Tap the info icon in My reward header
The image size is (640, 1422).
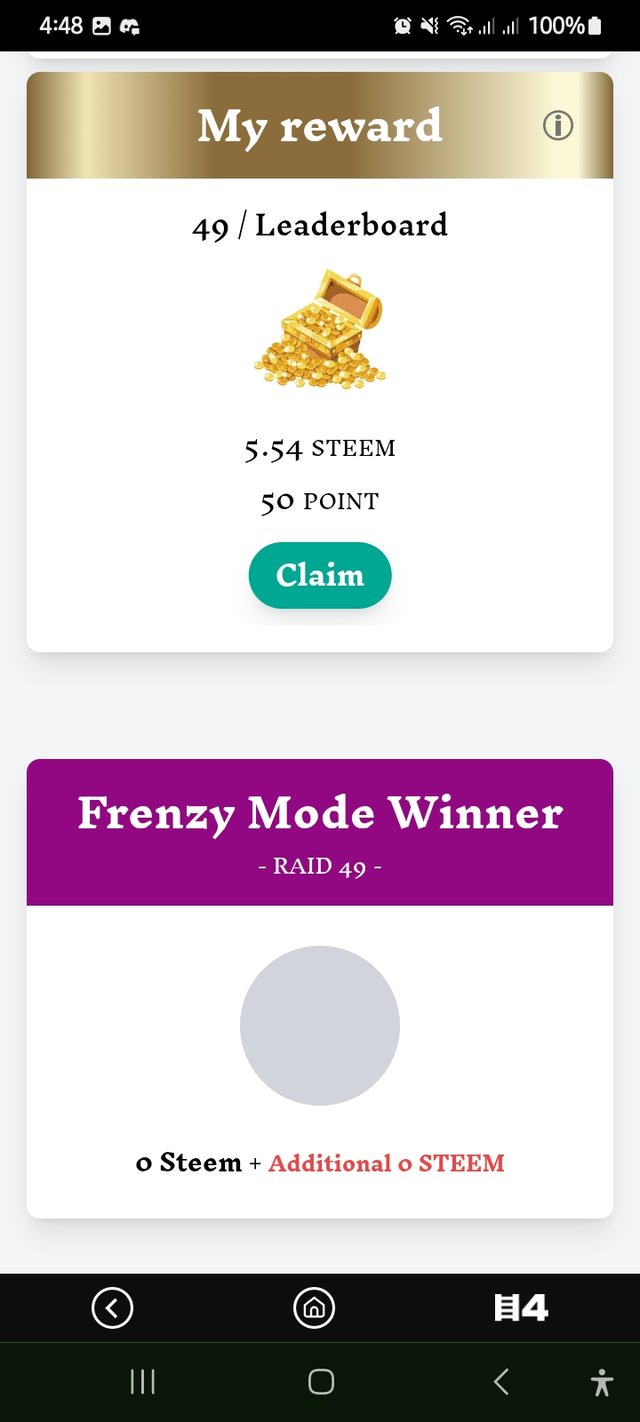coord(558,126)
